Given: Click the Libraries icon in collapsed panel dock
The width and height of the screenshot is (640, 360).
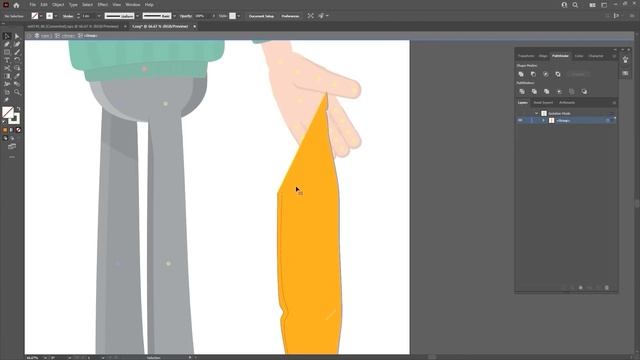Looking at the screenshot, I should click(x=626, y=73).
